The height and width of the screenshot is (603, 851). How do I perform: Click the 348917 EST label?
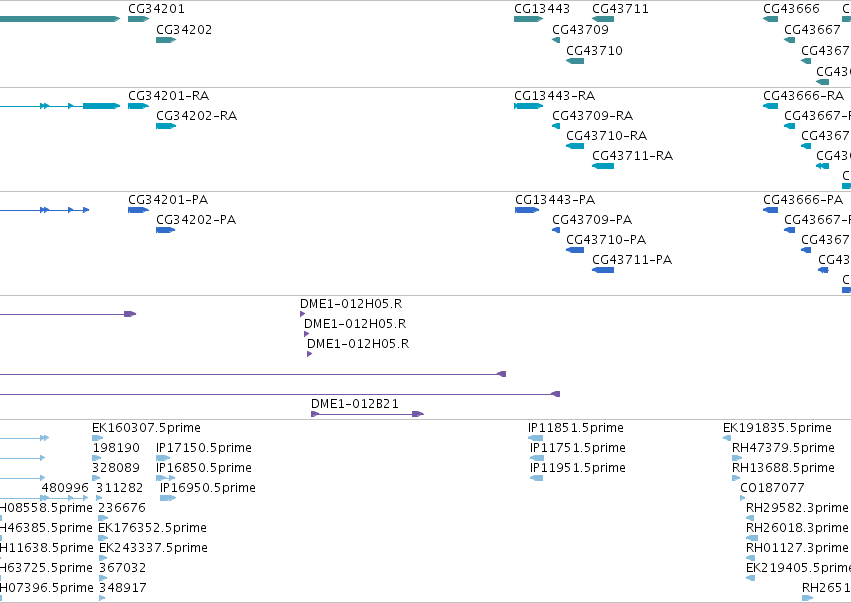[123, 588]
